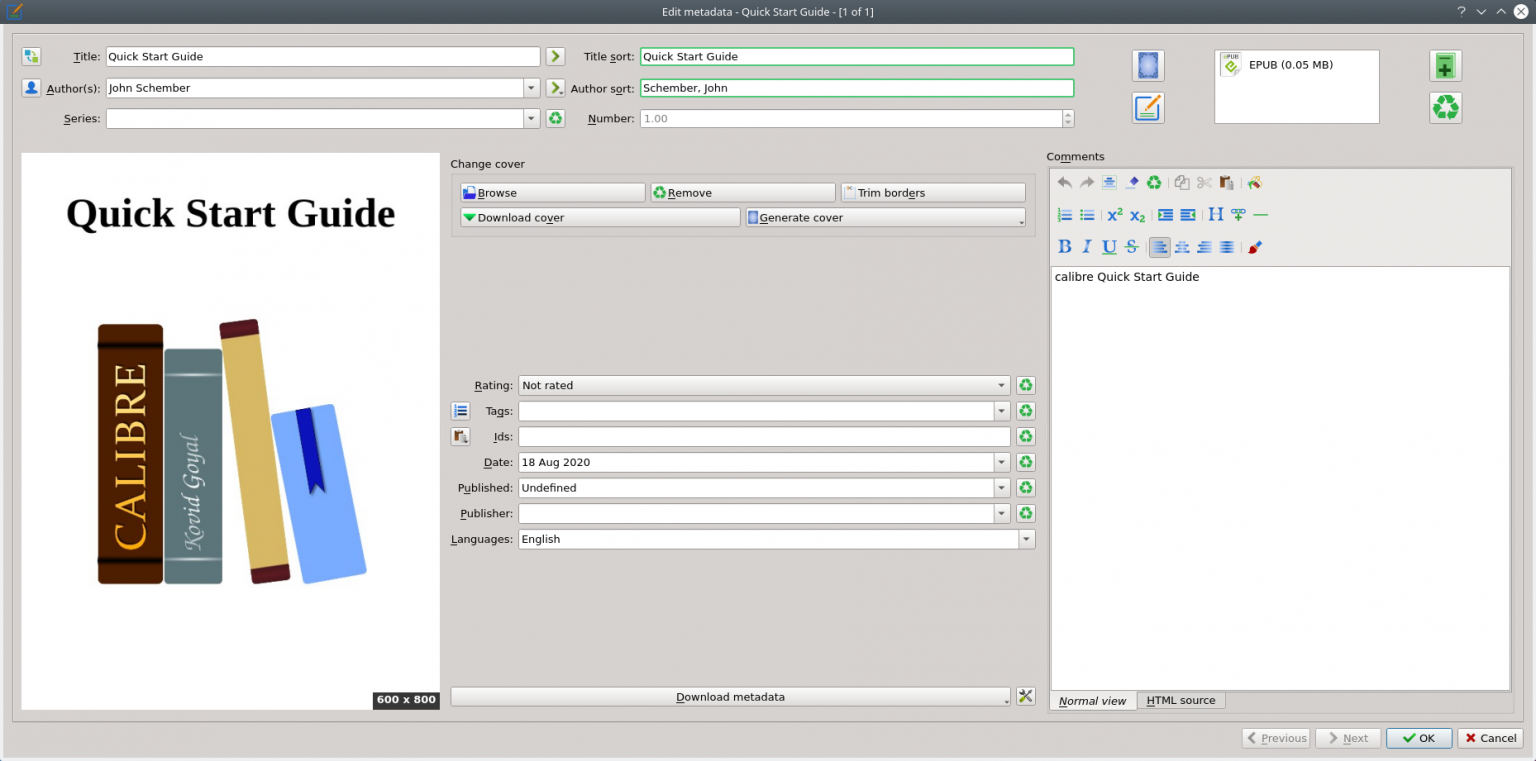This screenshot has width=1536, height=761.
Task: Expand the Series dropdown arrow
Action: tap(531, 118)
